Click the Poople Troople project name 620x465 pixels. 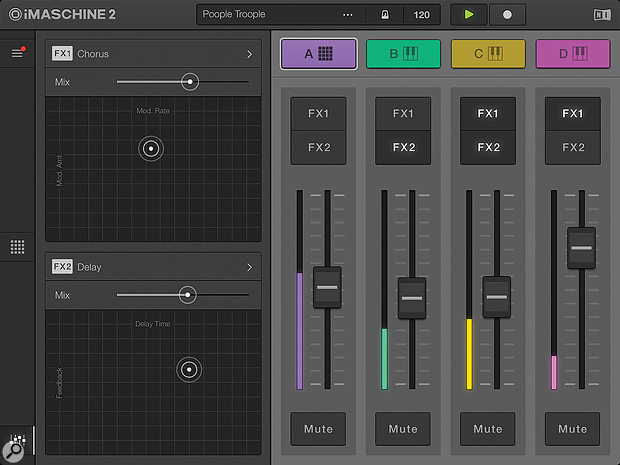pyautogui.click(x=234, y=14)
